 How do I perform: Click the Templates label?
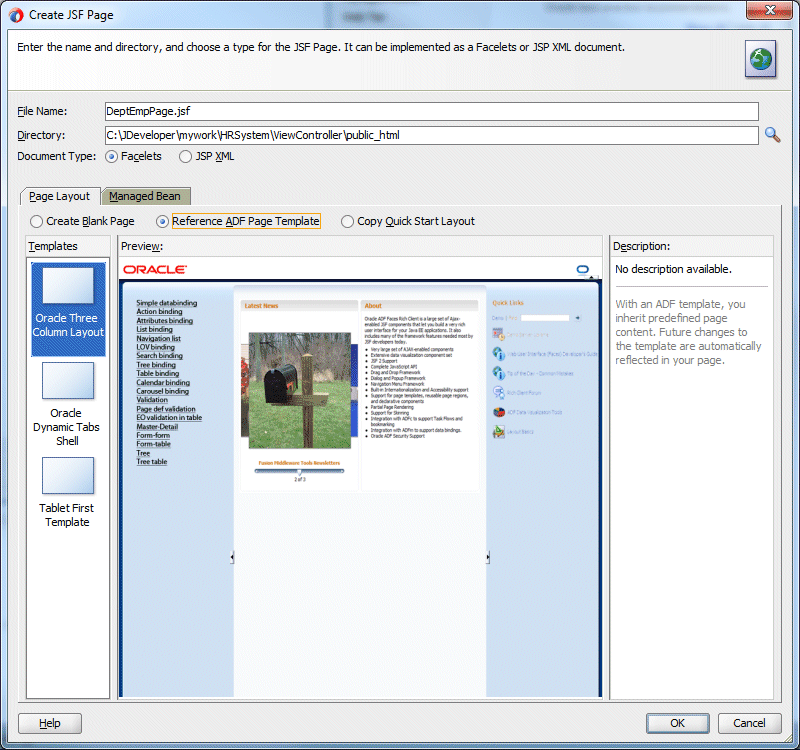53,246
